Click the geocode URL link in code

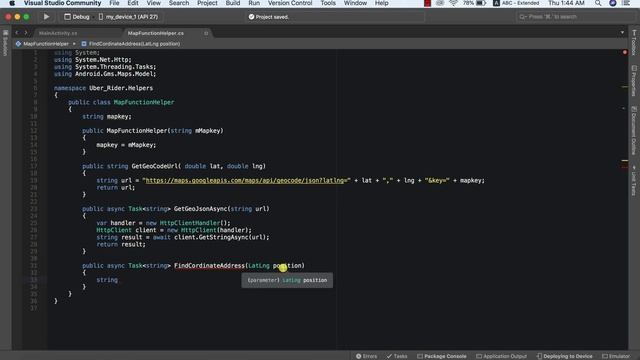tap(246, 180)
